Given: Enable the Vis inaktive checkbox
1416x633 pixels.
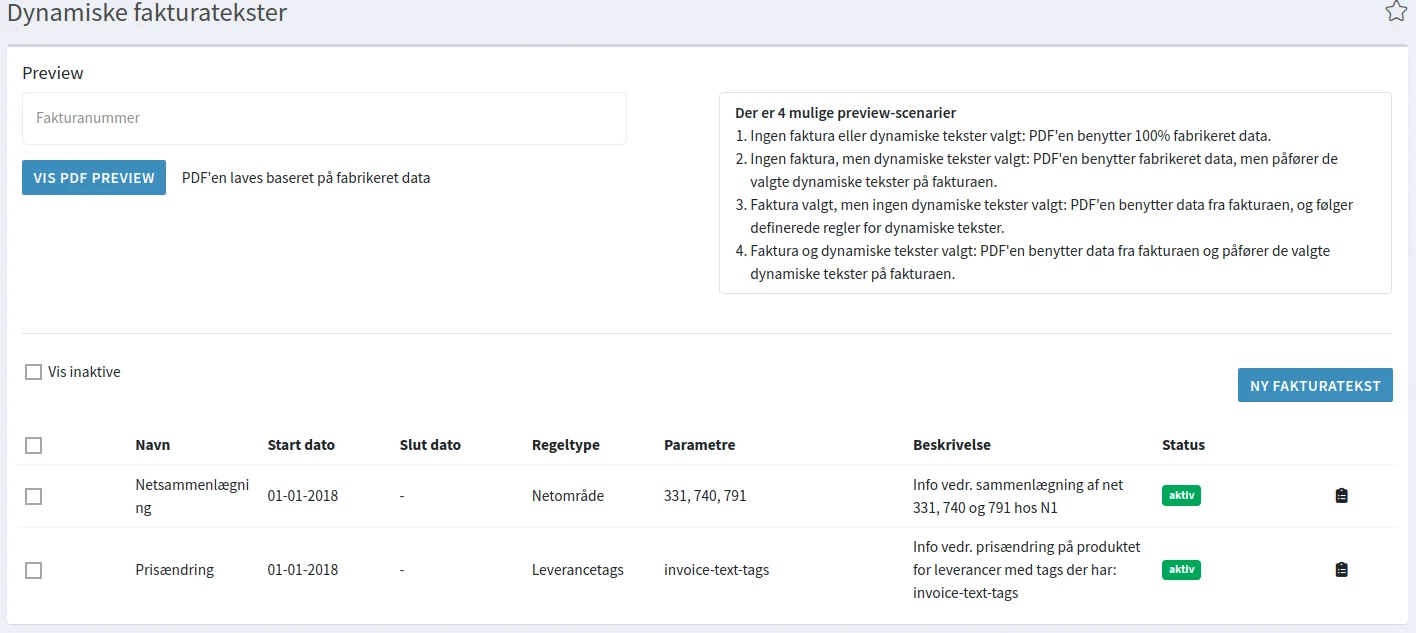Looking at the screenshot, I should [x=34, y=372].
